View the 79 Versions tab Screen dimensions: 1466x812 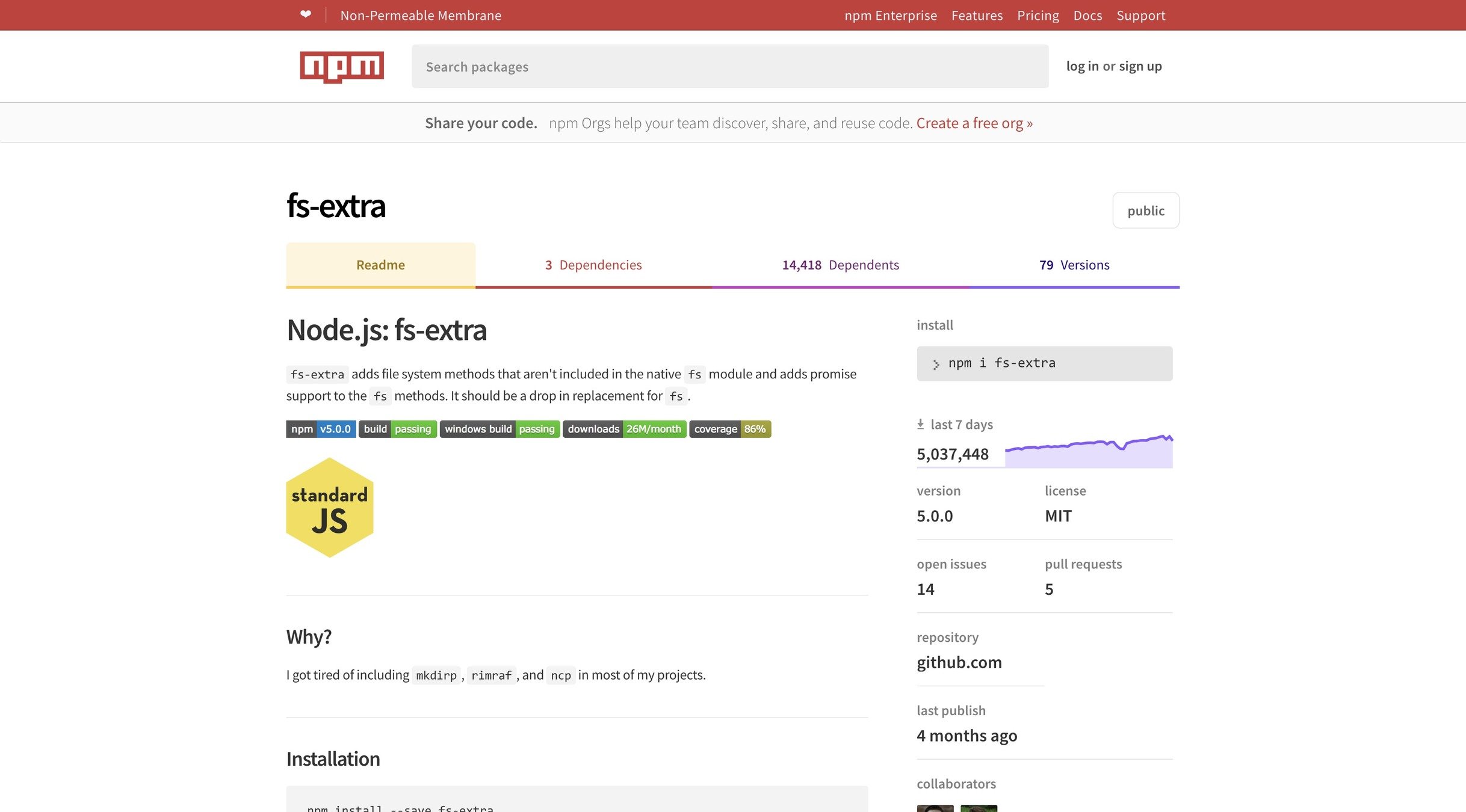[x=1074, y=265]
